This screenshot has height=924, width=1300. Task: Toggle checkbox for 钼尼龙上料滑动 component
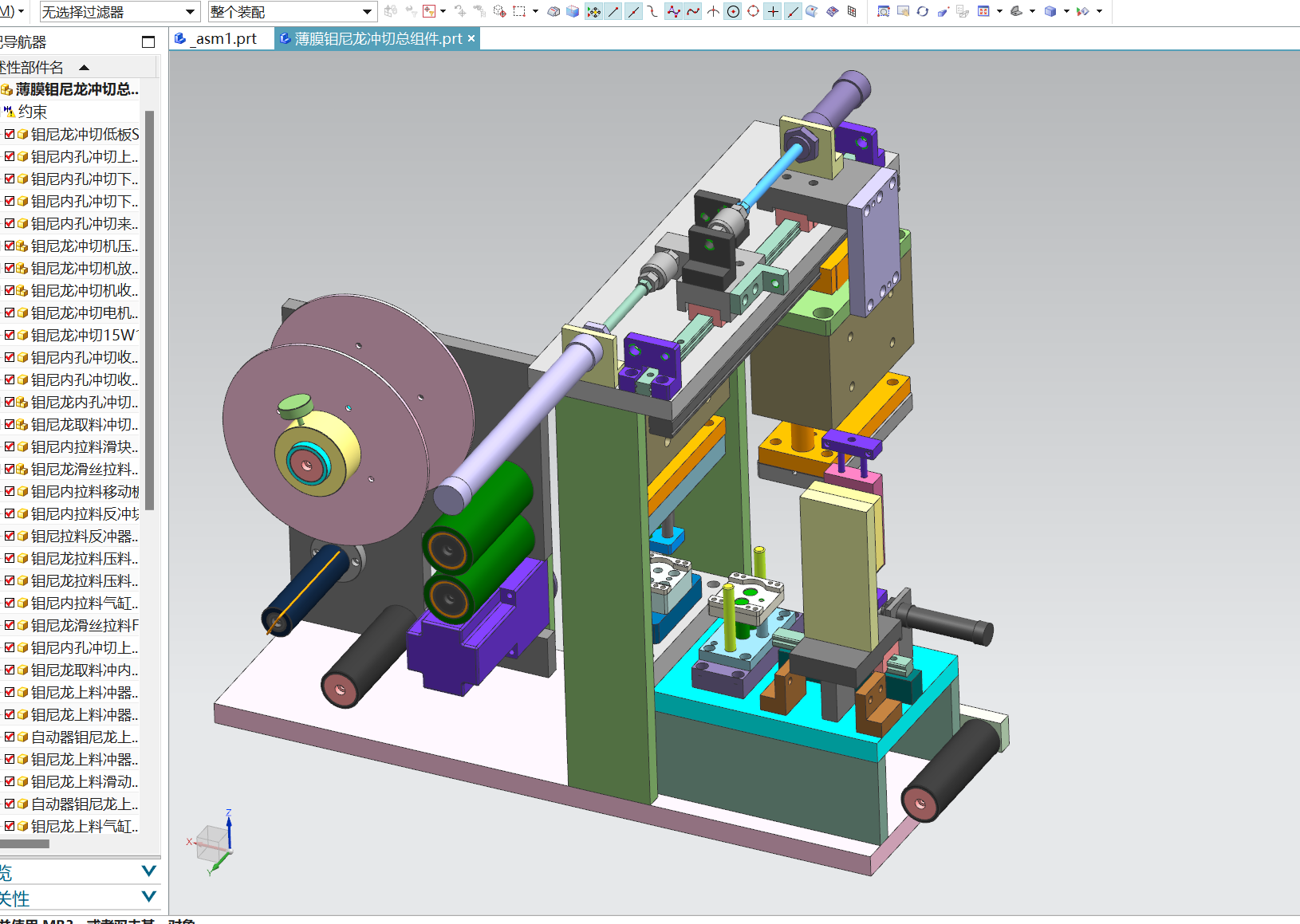click(10, 781)
